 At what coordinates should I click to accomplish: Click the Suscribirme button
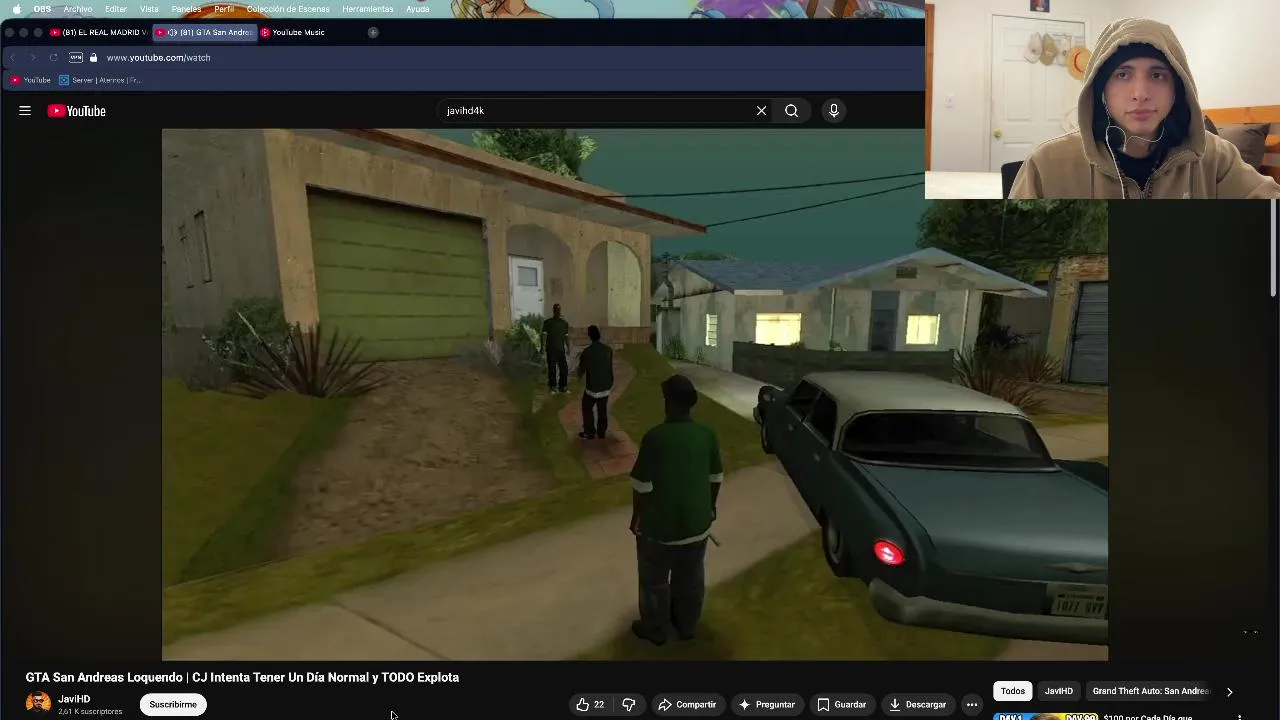[173, 704]
